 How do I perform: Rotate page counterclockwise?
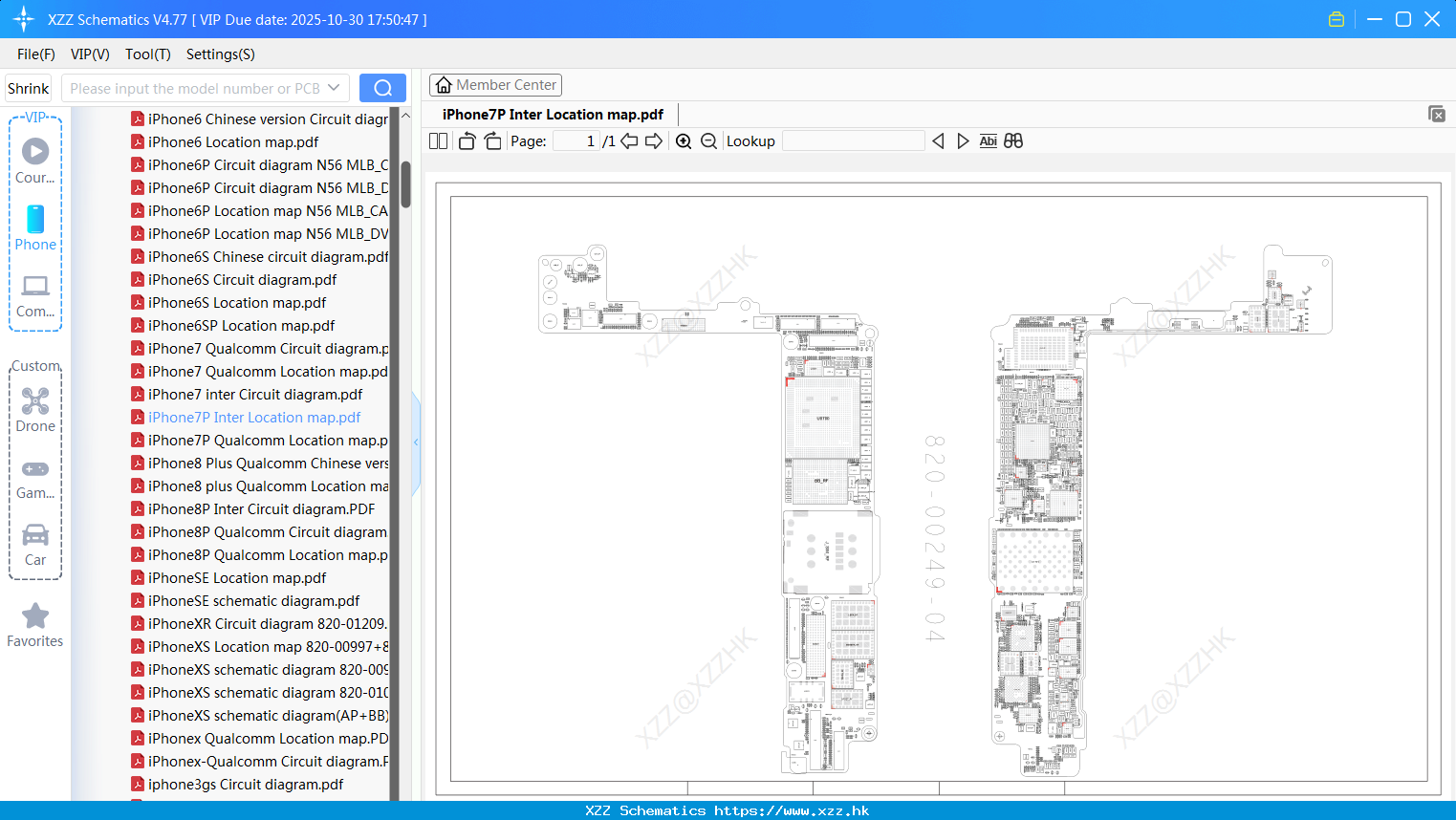tap(467, 141)
